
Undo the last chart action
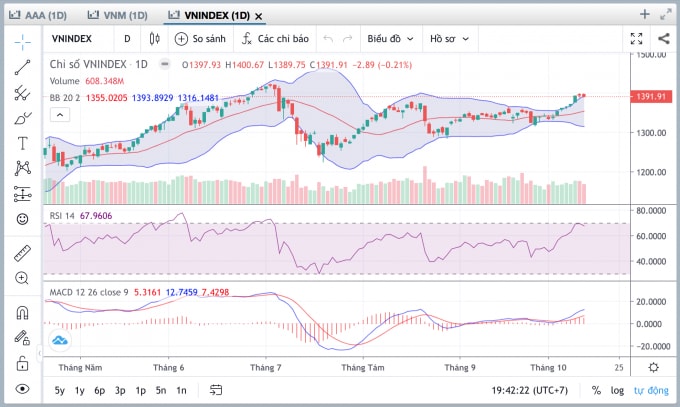point(328,39)
